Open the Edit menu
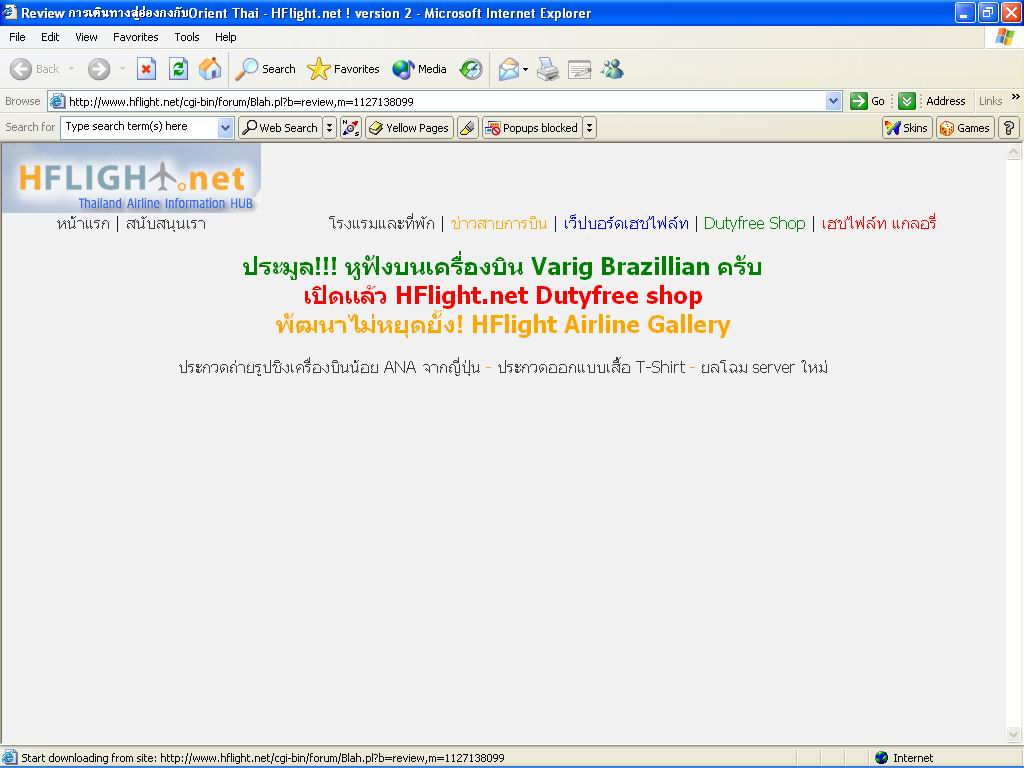Screen dimensions: 1024x768 click(x=50, y=37)
